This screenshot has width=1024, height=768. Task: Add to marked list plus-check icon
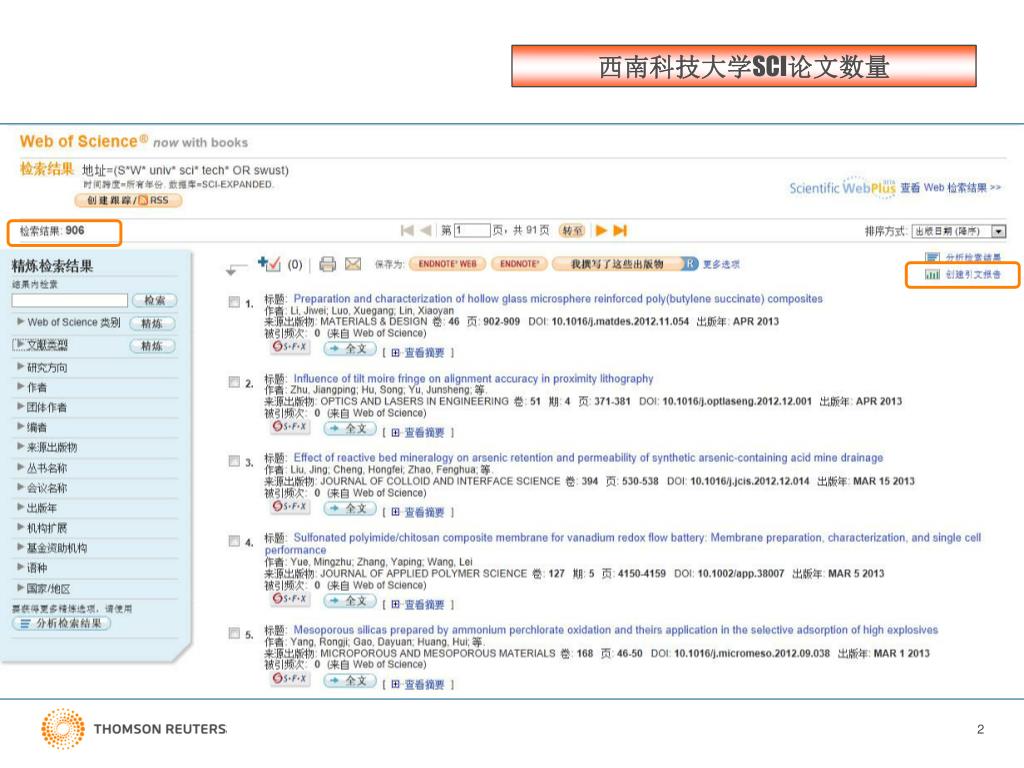[269, 264]
